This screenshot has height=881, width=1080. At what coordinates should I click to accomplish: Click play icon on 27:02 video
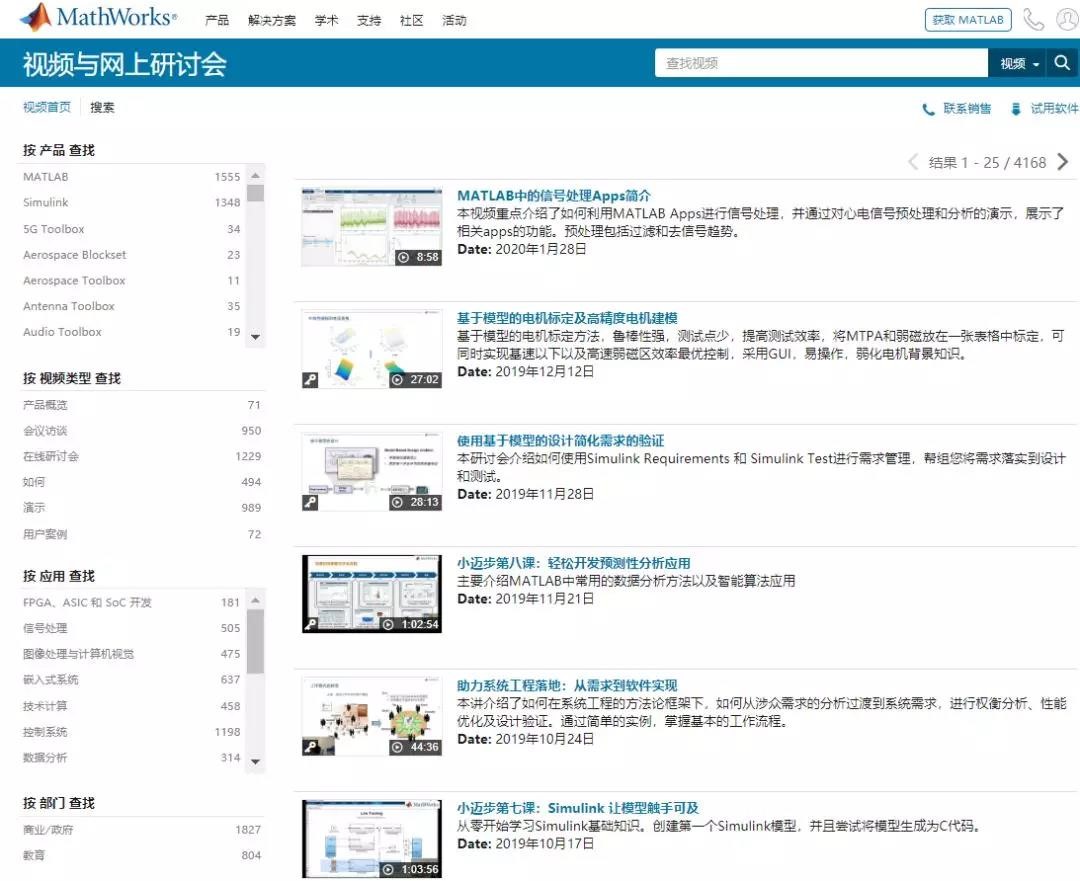(x=397, y=380)
